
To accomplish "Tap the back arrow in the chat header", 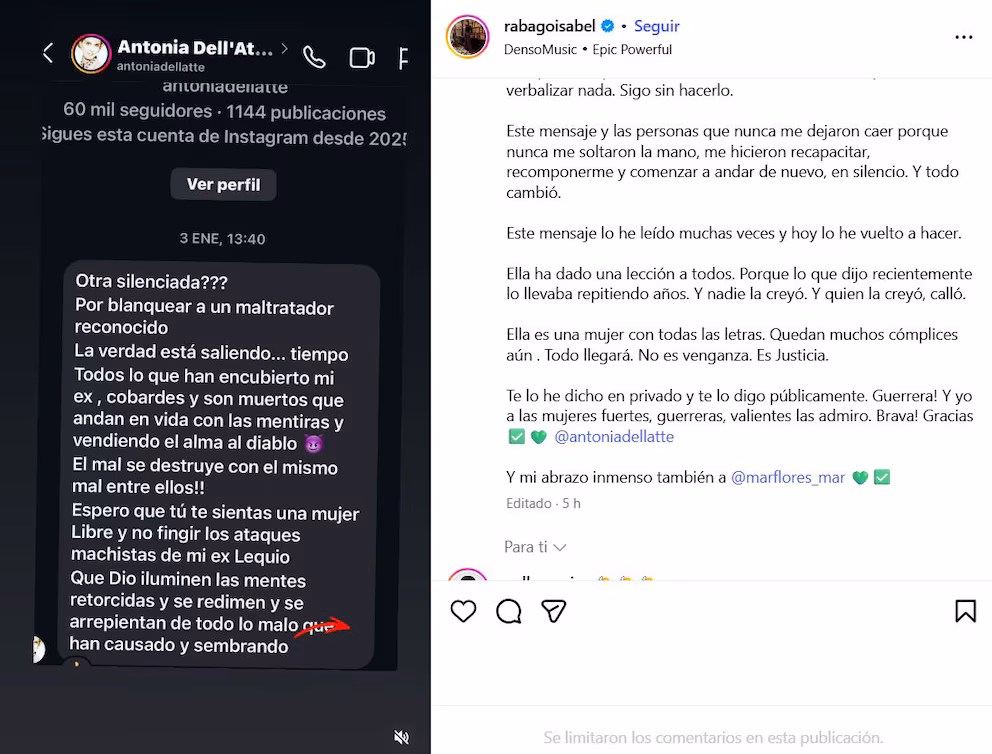I will tap(48, 53).
